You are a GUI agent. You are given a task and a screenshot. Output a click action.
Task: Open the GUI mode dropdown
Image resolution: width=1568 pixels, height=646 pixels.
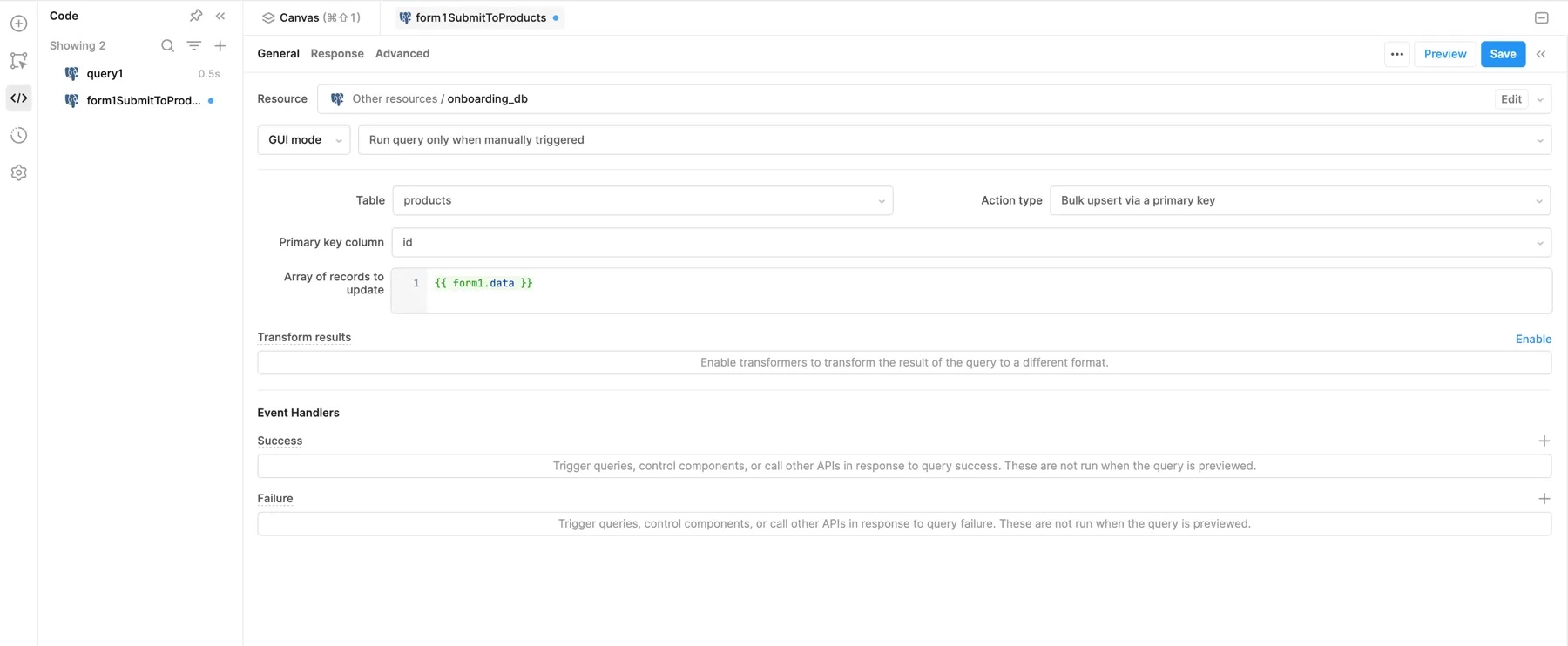pos(303,140)
